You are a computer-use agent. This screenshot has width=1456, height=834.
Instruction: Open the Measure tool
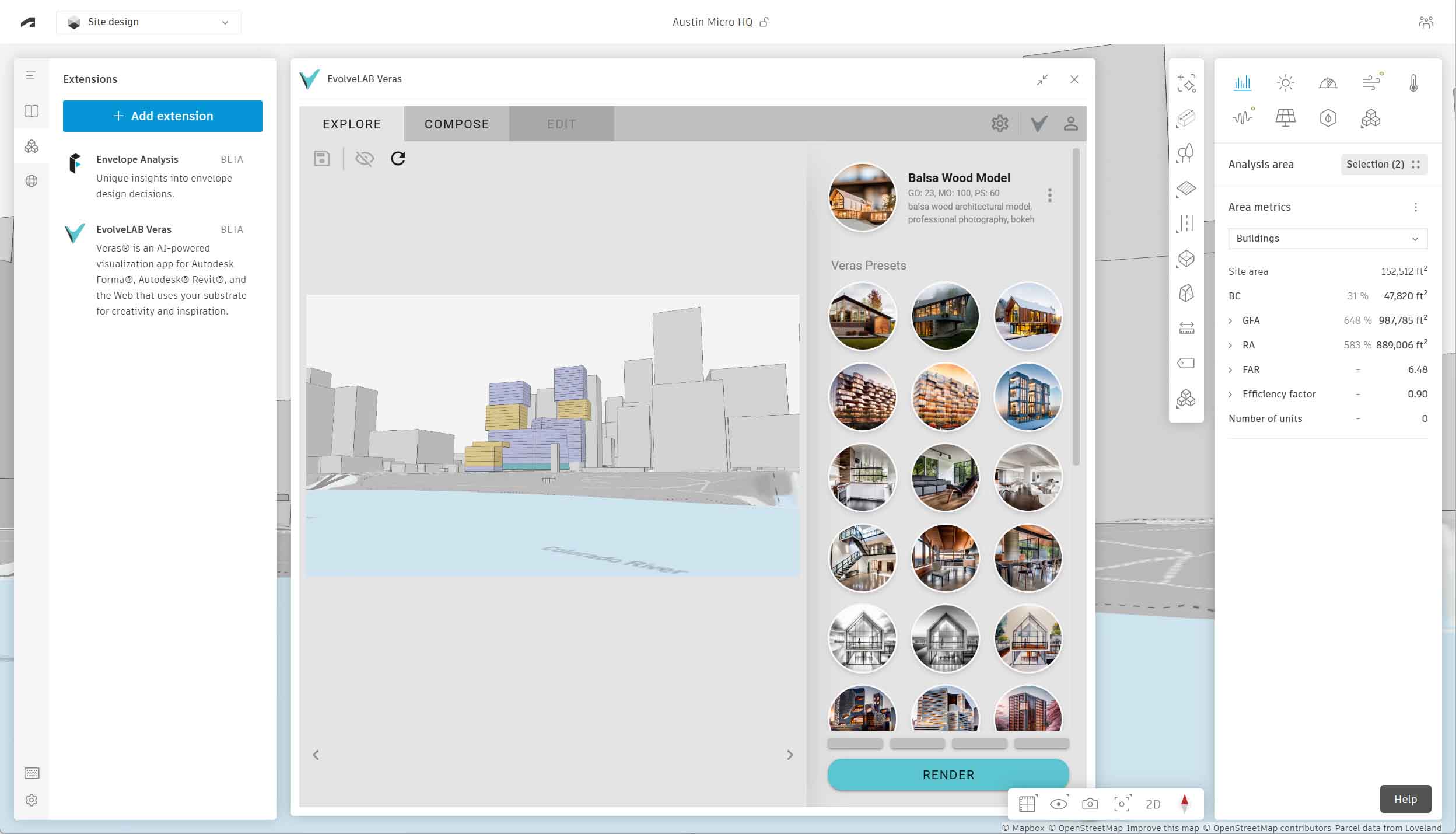coord(1187,329)
